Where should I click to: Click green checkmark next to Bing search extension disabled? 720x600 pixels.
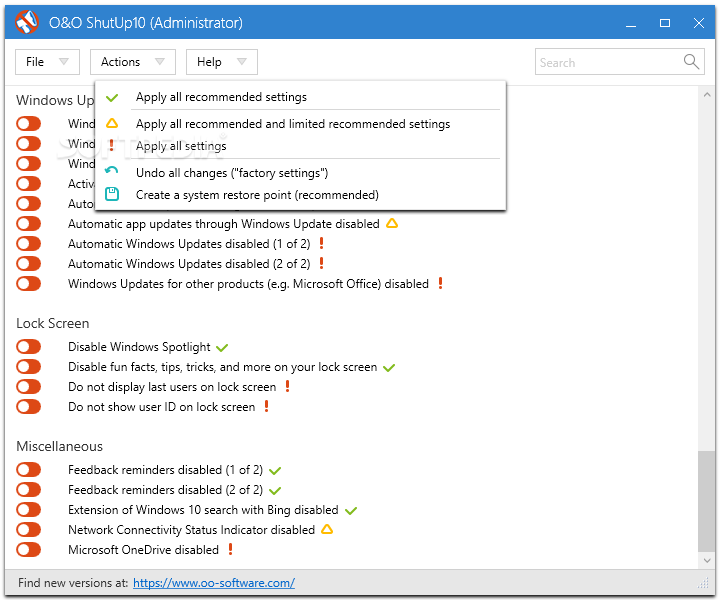(351, 510)
